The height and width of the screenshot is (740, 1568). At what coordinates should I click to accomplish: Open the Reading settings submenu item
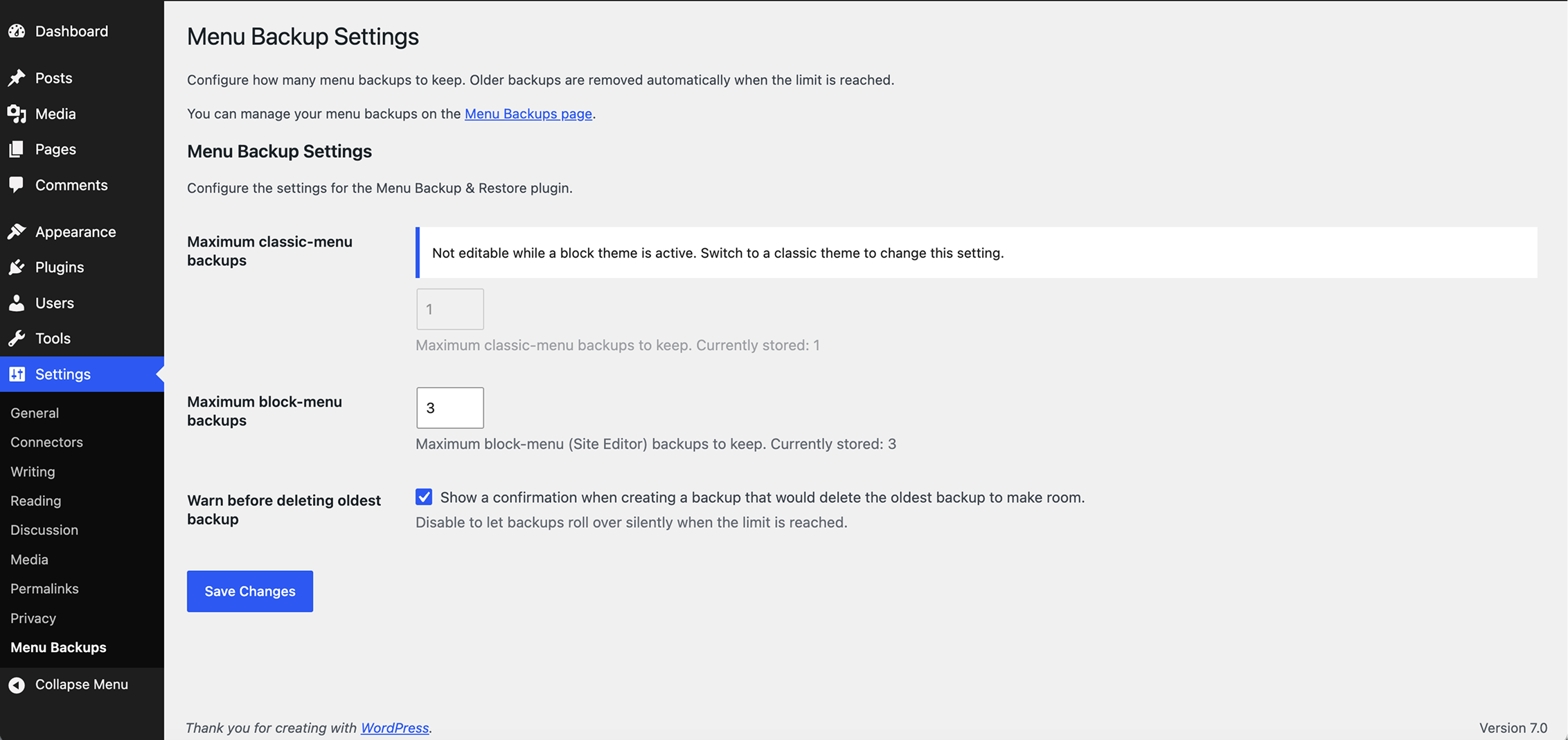coord(36,501)
